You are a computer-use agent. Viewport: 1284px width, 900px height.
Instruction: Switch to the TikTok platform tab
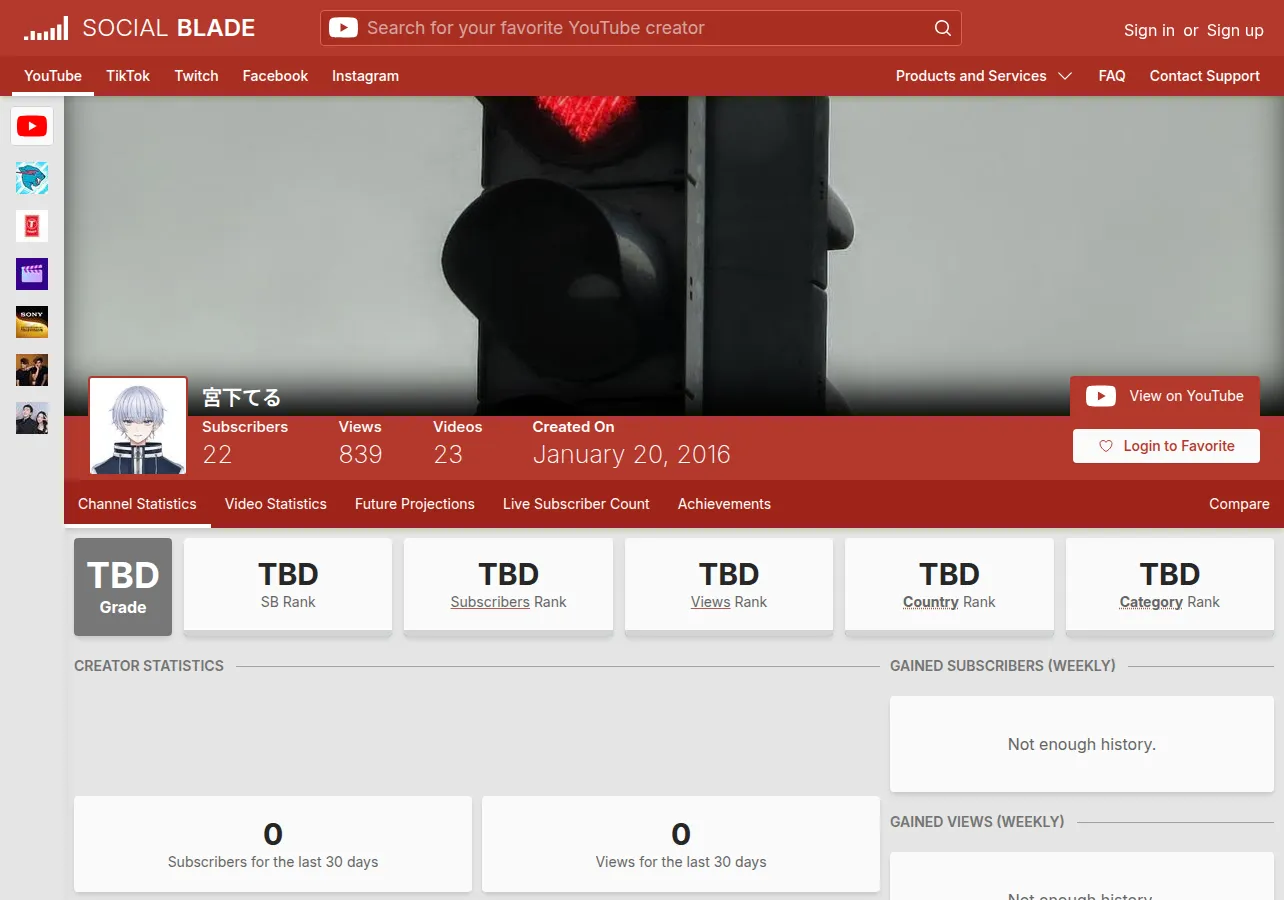click(x=128, y=76)
